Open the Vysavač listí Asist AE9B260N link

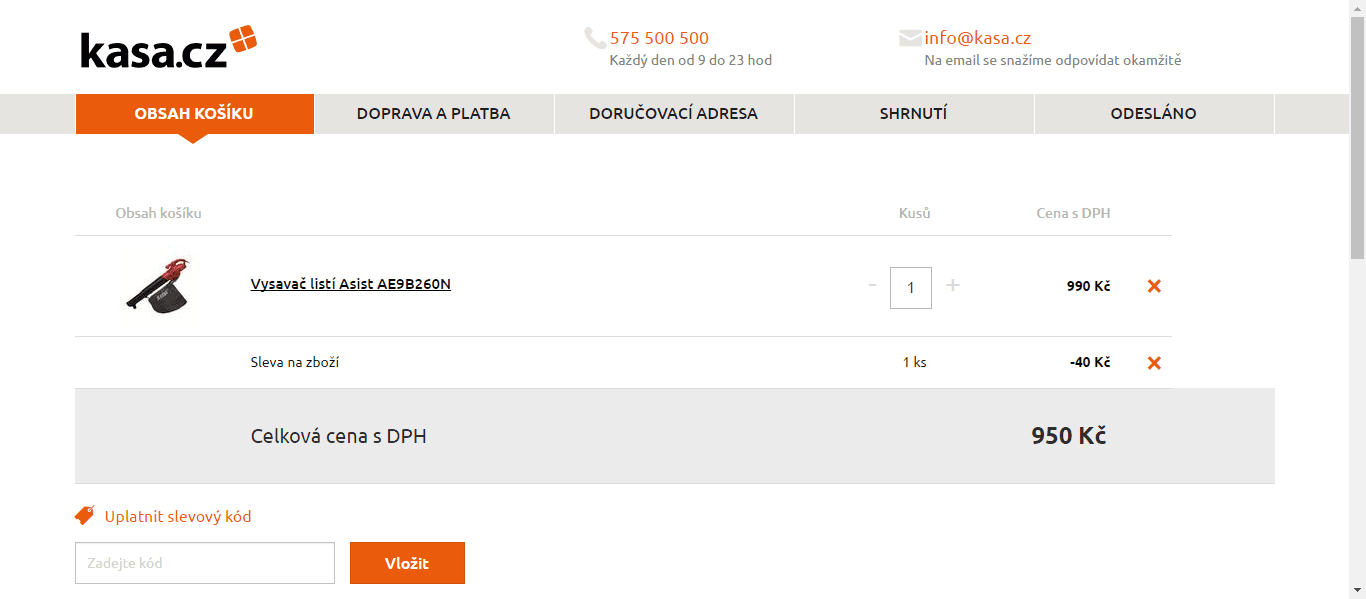click(x=351, y=284)
